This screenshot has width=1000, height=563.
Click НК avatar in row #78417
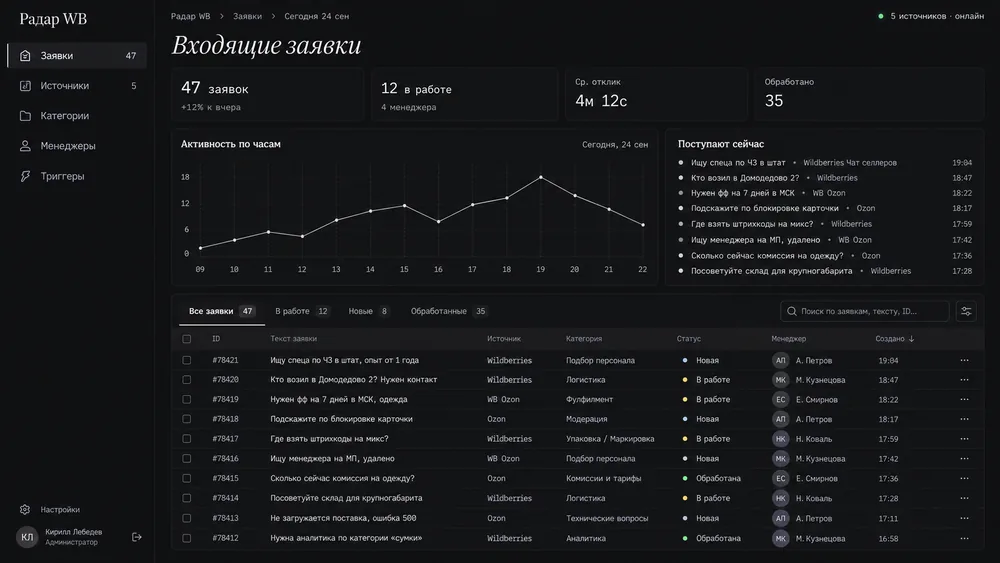[x=780, y=439]
